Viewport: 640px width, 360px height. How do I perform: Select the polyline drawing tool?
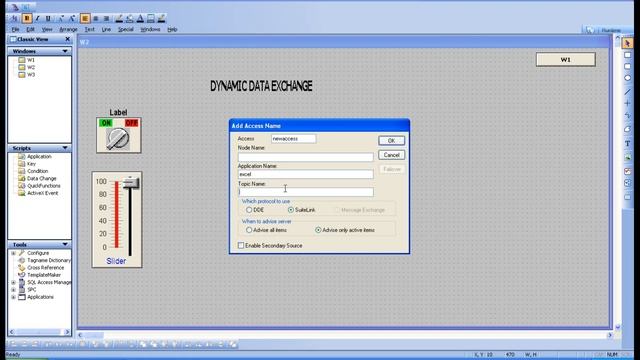point(627,116)
